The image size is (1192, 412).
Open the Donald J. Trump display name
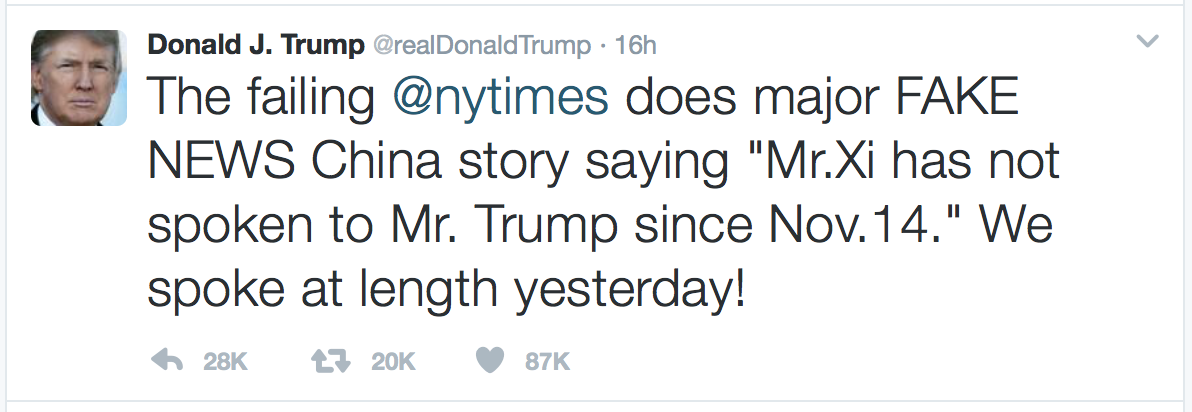tap(254, 45)
